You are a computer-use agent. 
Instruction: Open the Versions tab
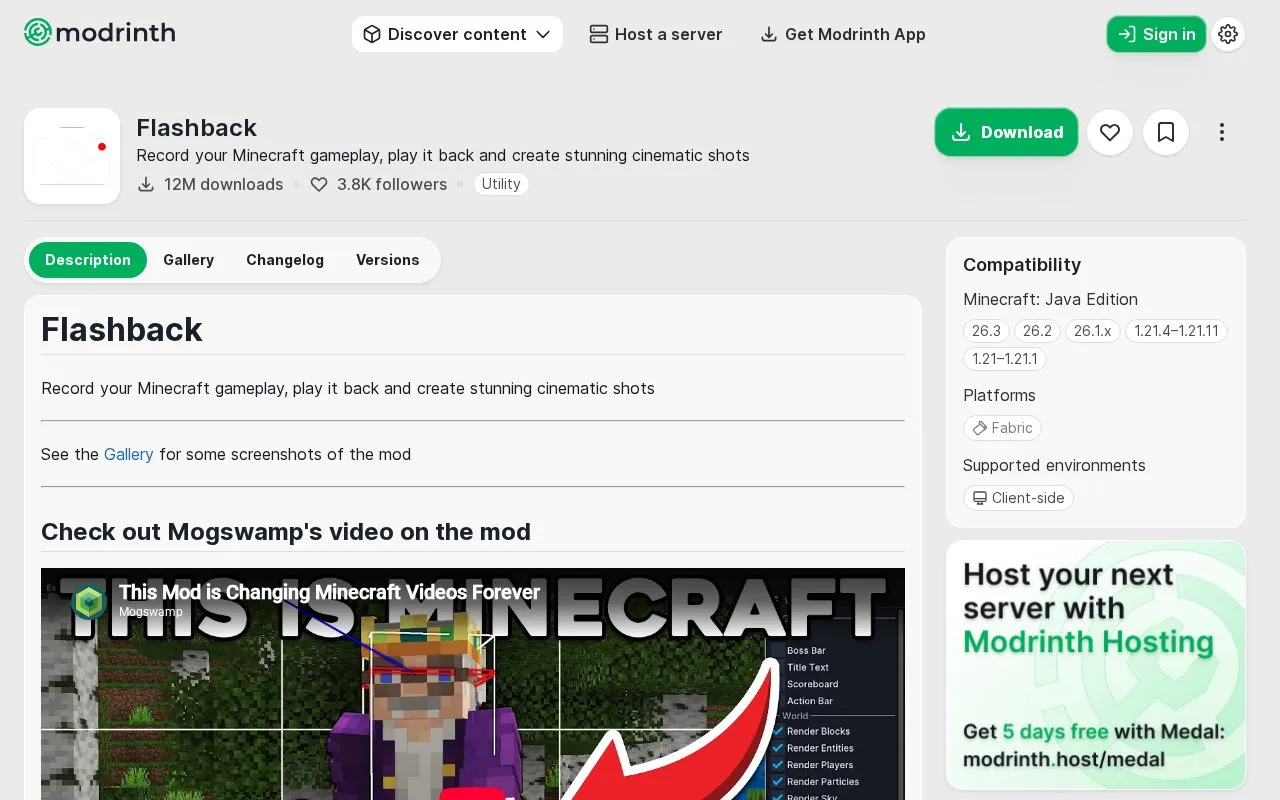tap(388, 260)
